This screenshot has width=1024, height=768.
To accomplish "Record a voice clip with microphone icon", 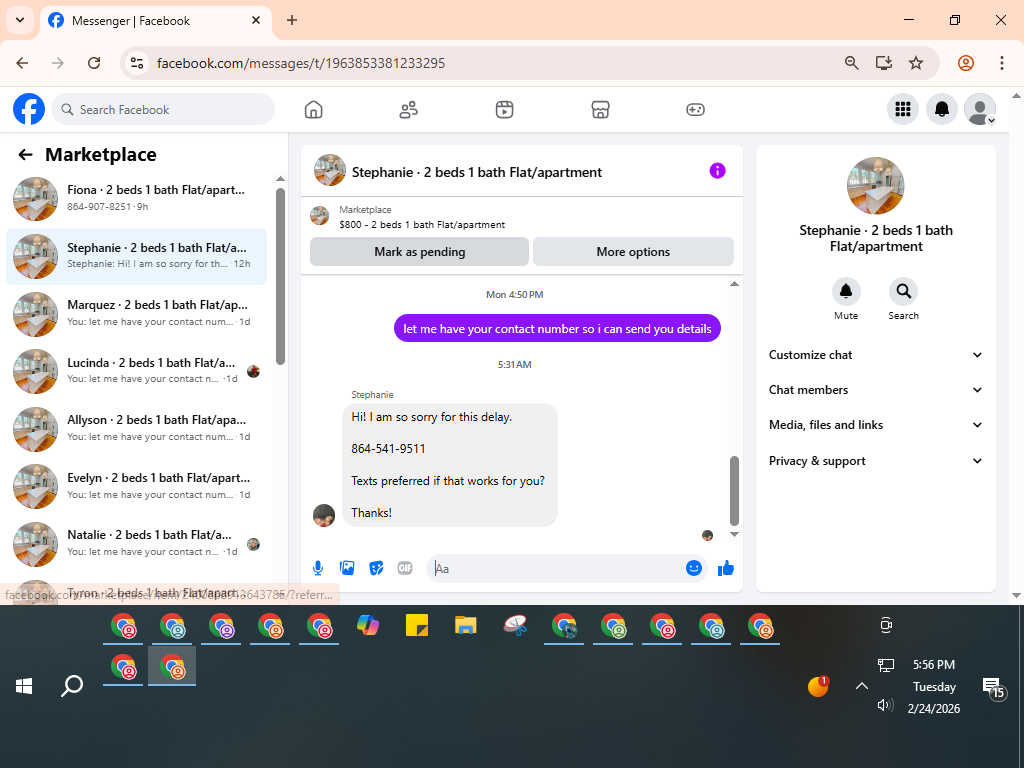I will click(318, 568).
